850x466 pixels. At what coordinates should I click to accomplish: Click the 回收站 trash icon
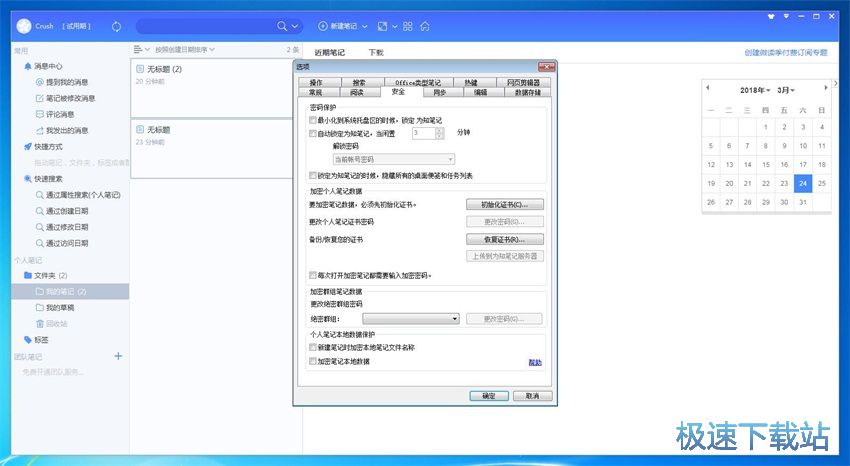click(x=39, y=323)
